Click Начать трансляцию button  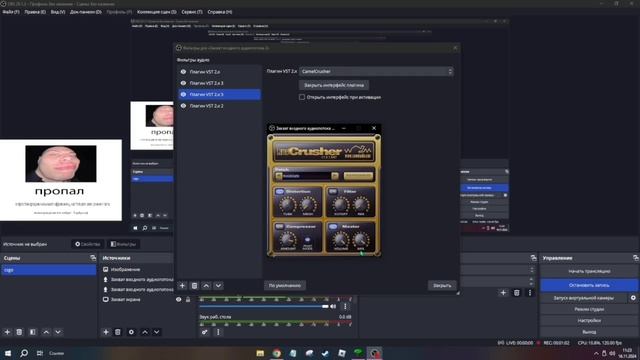click(x=589, y=271)
